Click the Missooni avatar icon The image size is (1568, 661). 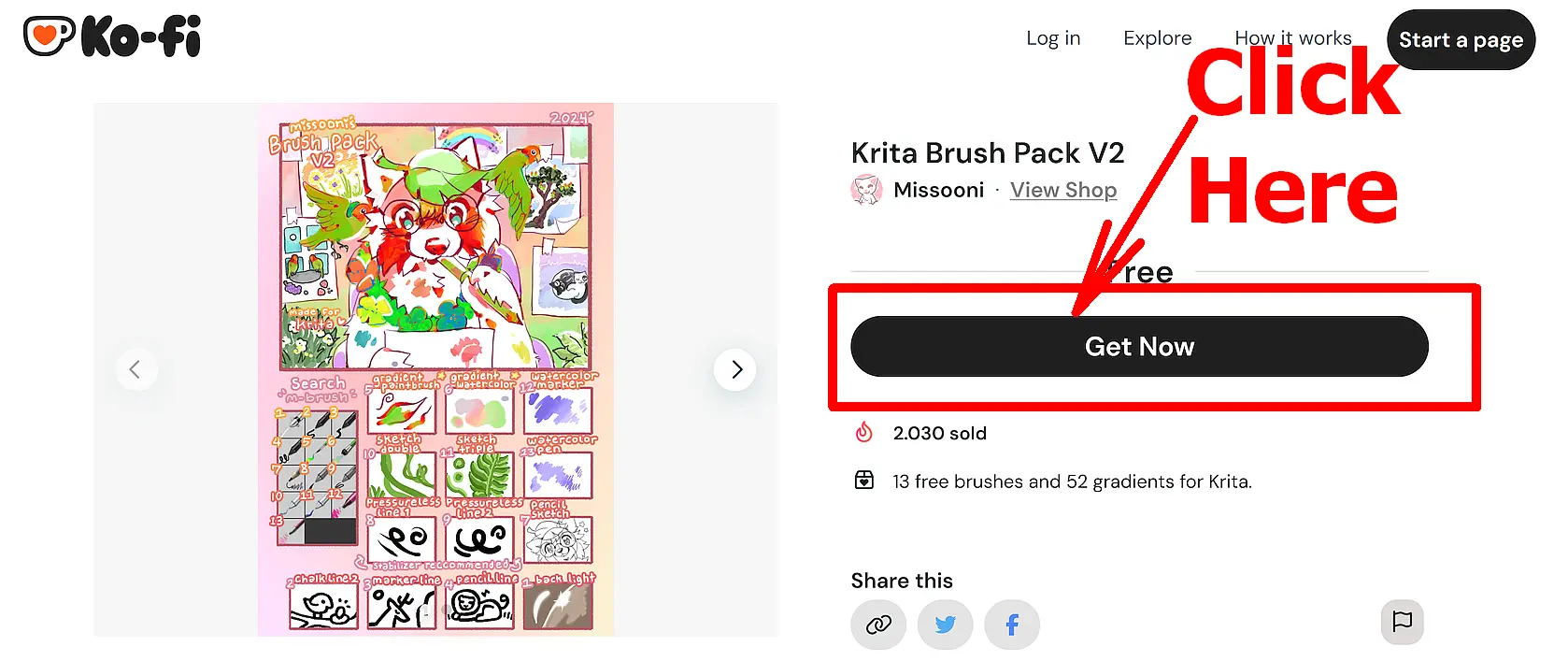pyautogui.click(x=866, y=190)
